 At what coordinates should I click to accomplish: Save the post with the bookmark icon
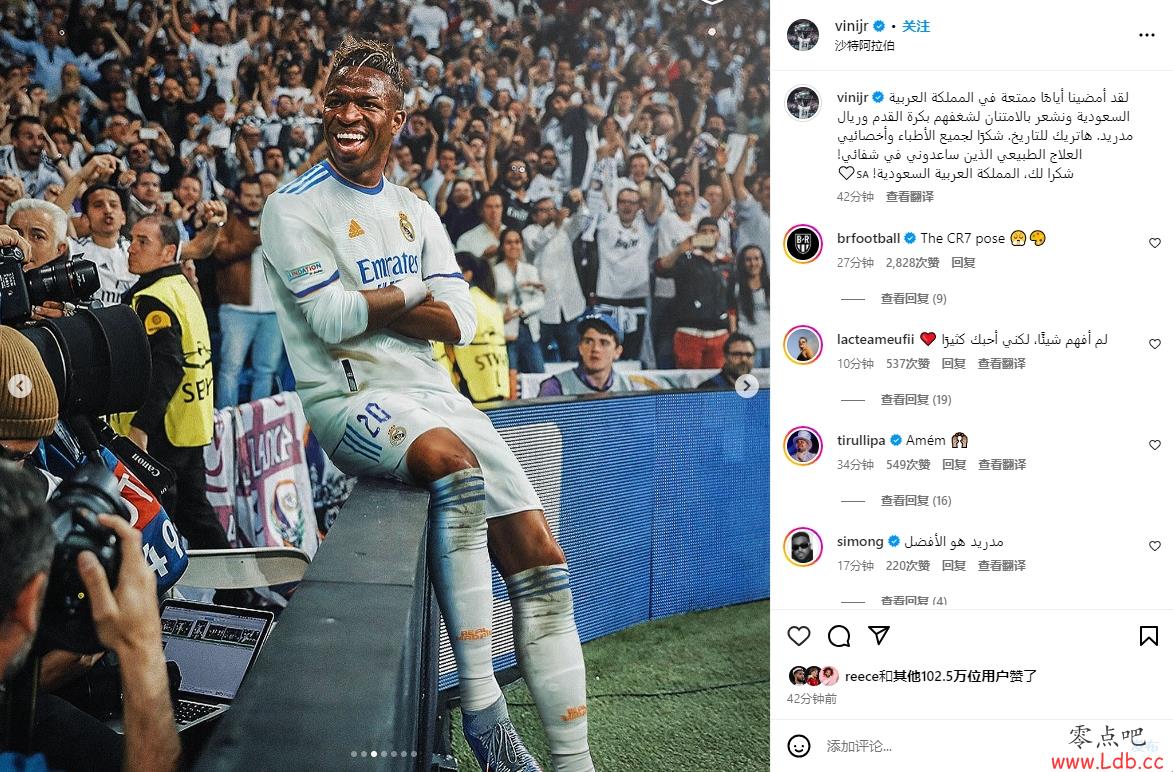coord(1149,636)
